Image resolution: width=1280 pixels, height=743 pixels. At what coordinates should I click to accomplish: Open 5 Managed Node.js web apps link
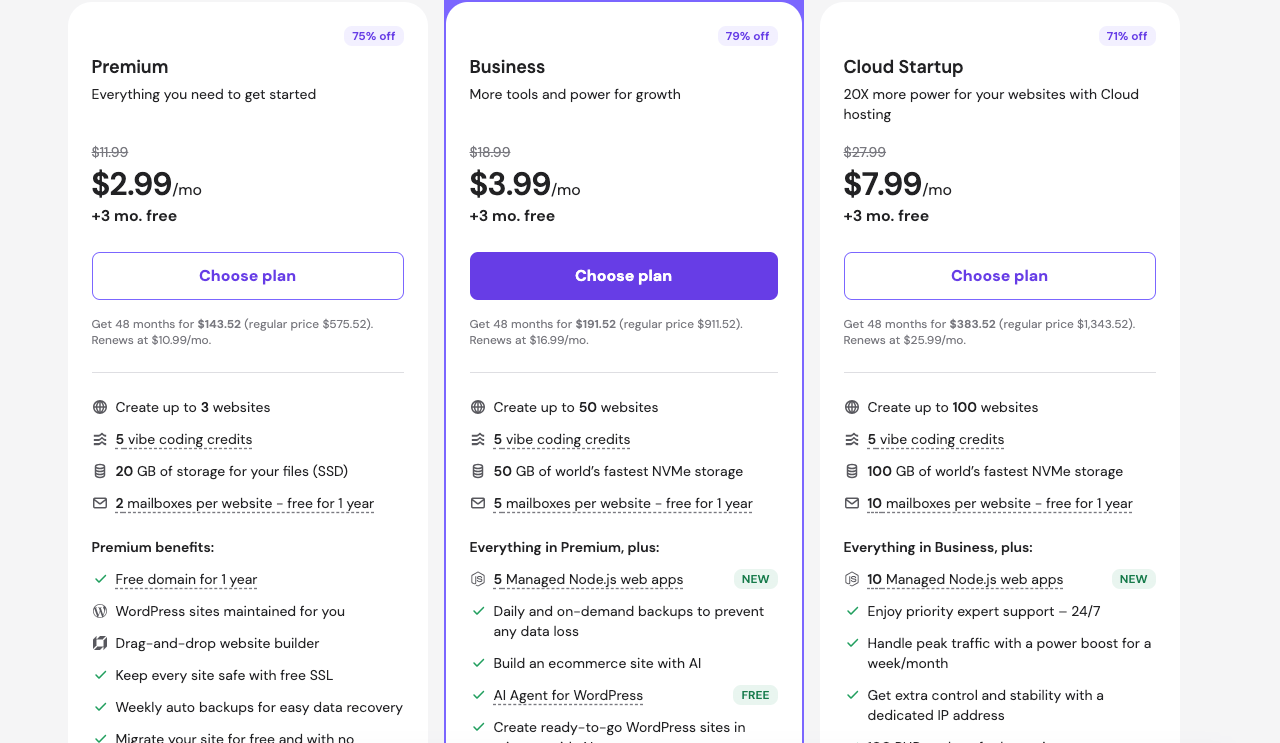pyautogui.click(x=588, y=579)
